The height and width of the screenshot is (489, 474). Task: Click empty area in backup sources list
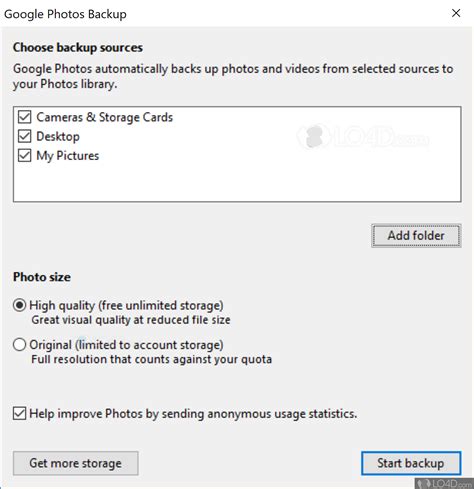coord(237,182)
